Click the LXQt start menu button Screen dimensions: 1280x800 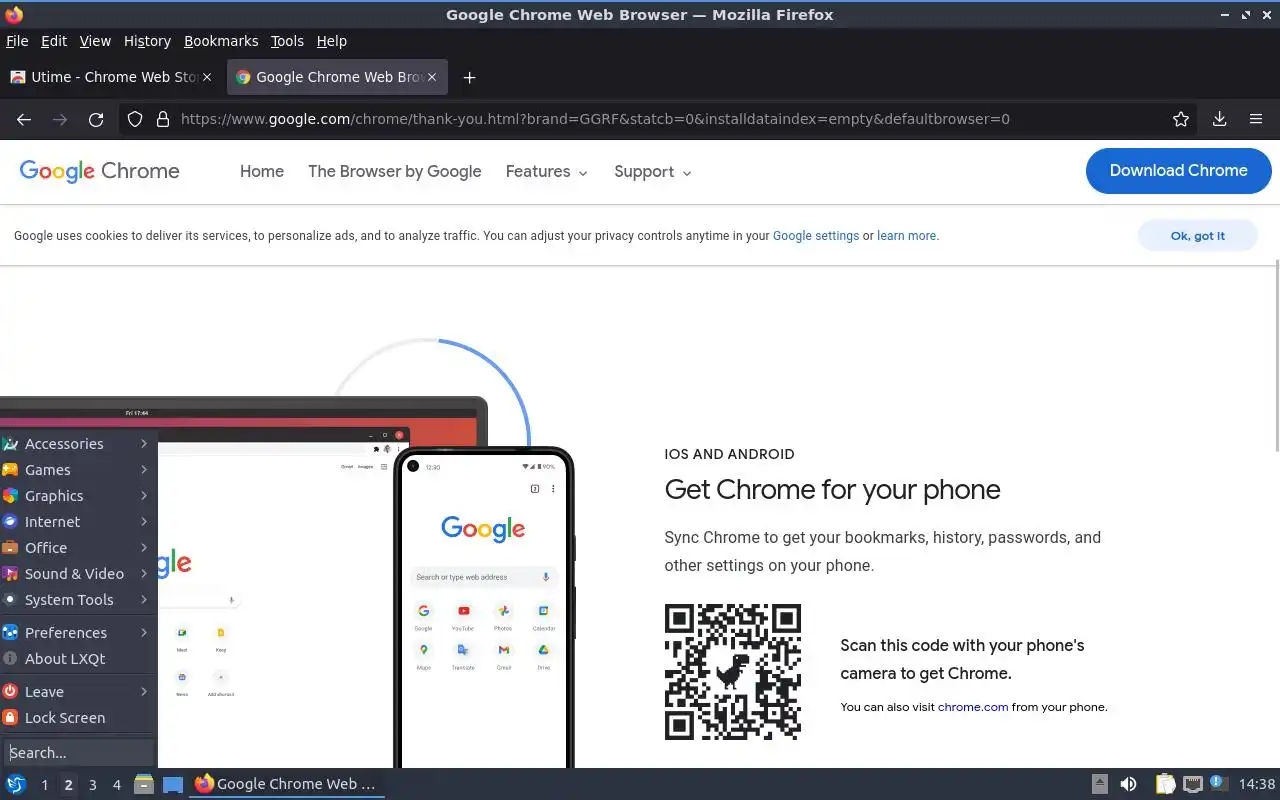[x=16, y=784]
